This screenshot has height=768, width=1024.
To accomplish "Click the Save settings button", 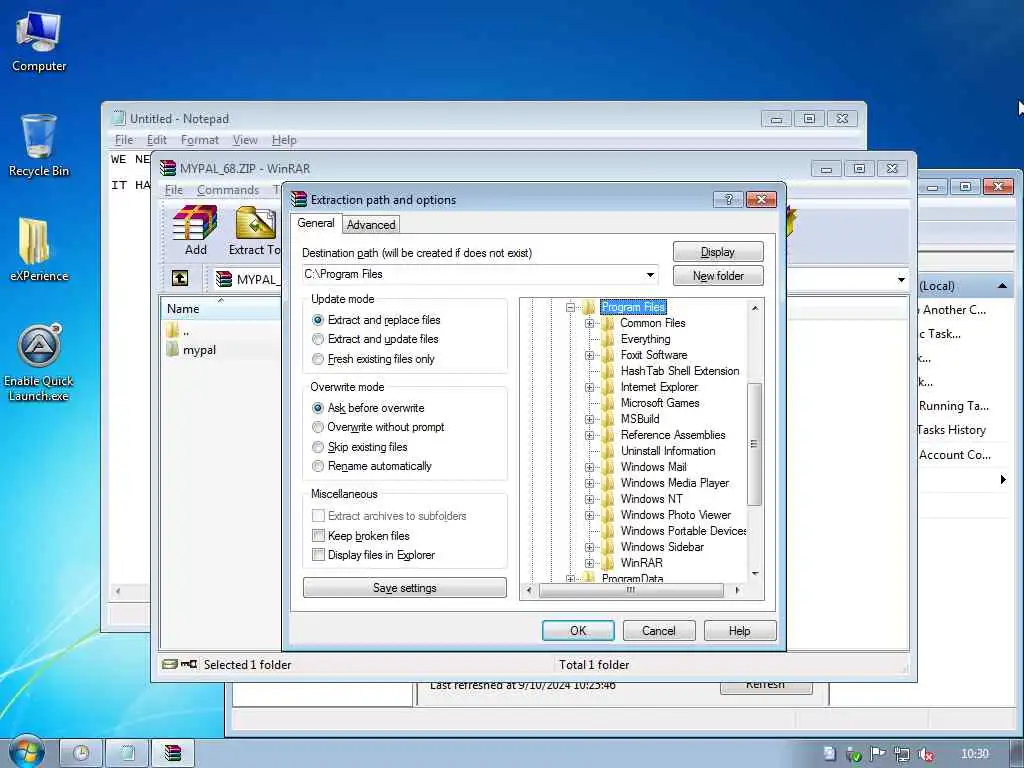I will click(x=404, y=588).
